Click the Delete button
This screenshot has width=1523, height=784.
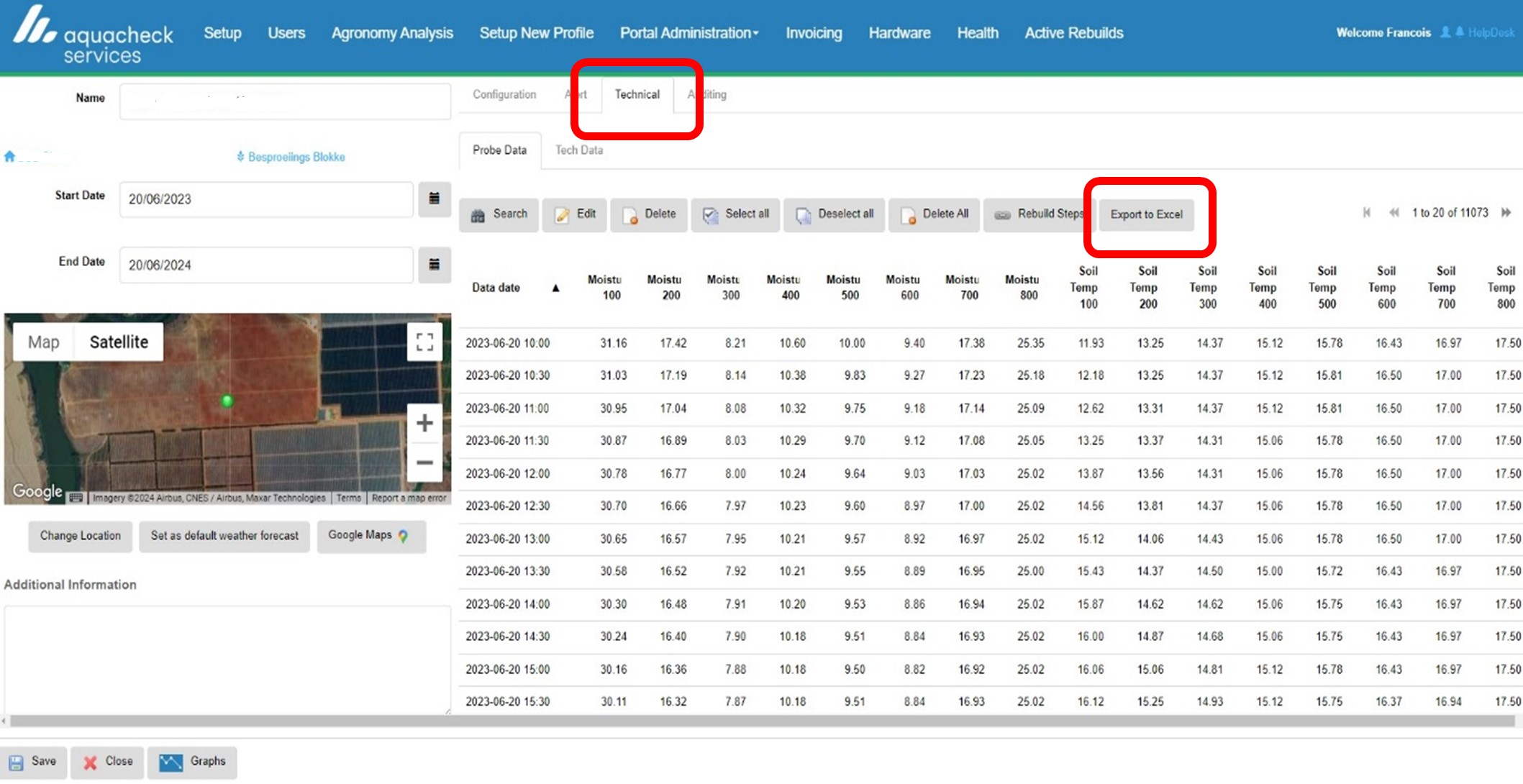pyautogui.click(x=649, y=214)
